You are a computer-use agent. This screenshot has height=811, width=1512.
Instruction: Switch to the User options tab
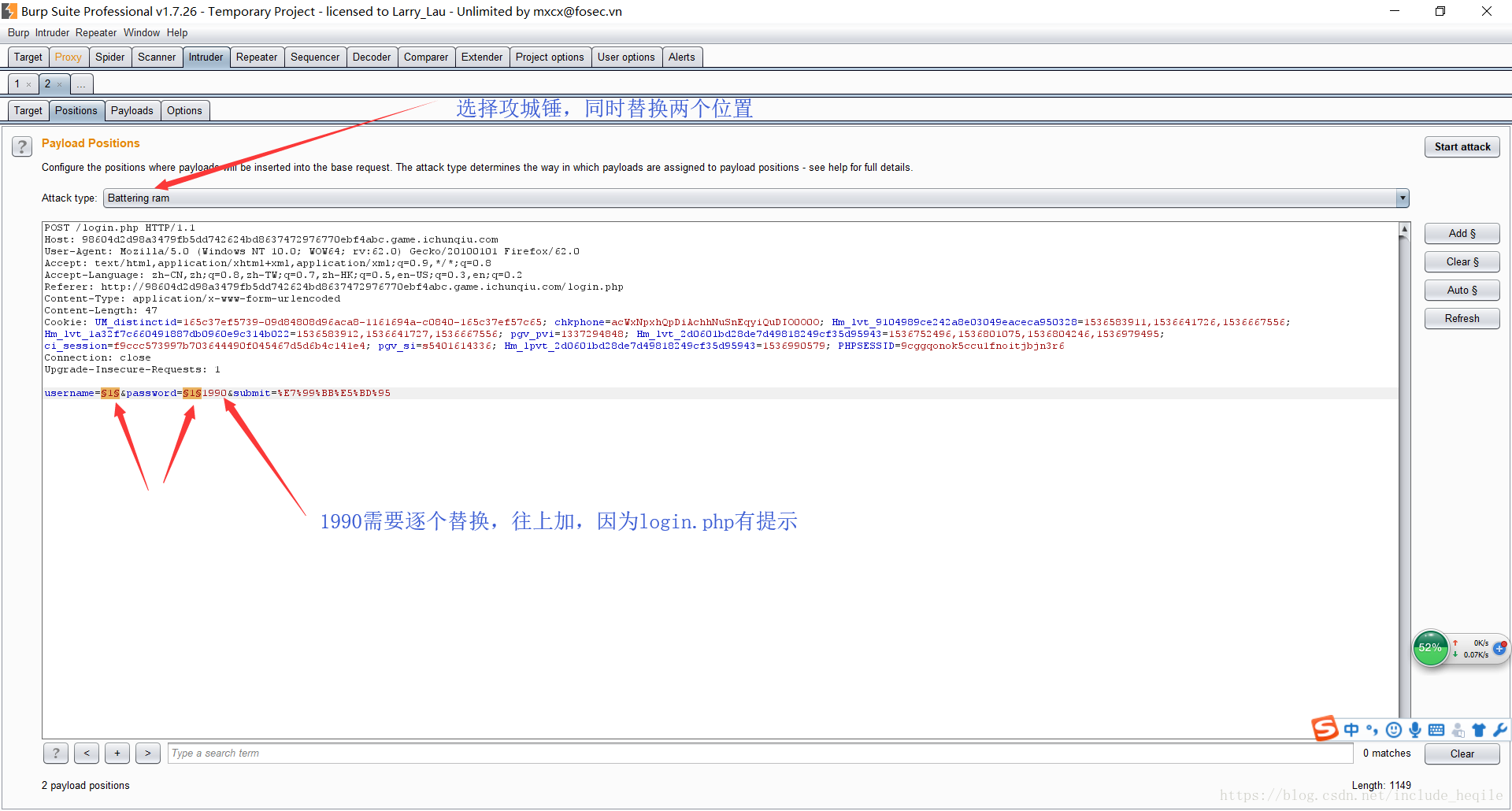626,57
